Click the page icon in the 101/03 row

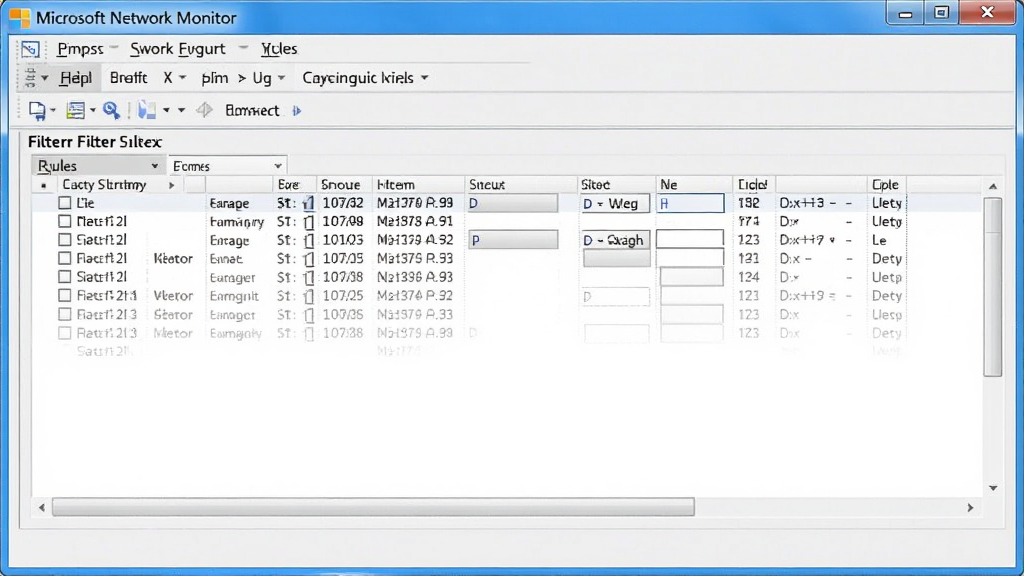(x=309, y=240)
